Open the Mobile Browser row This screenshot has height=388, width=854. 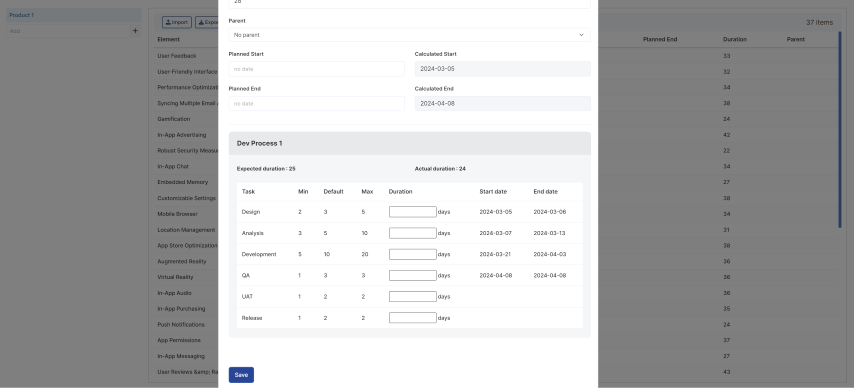point(177,214)
